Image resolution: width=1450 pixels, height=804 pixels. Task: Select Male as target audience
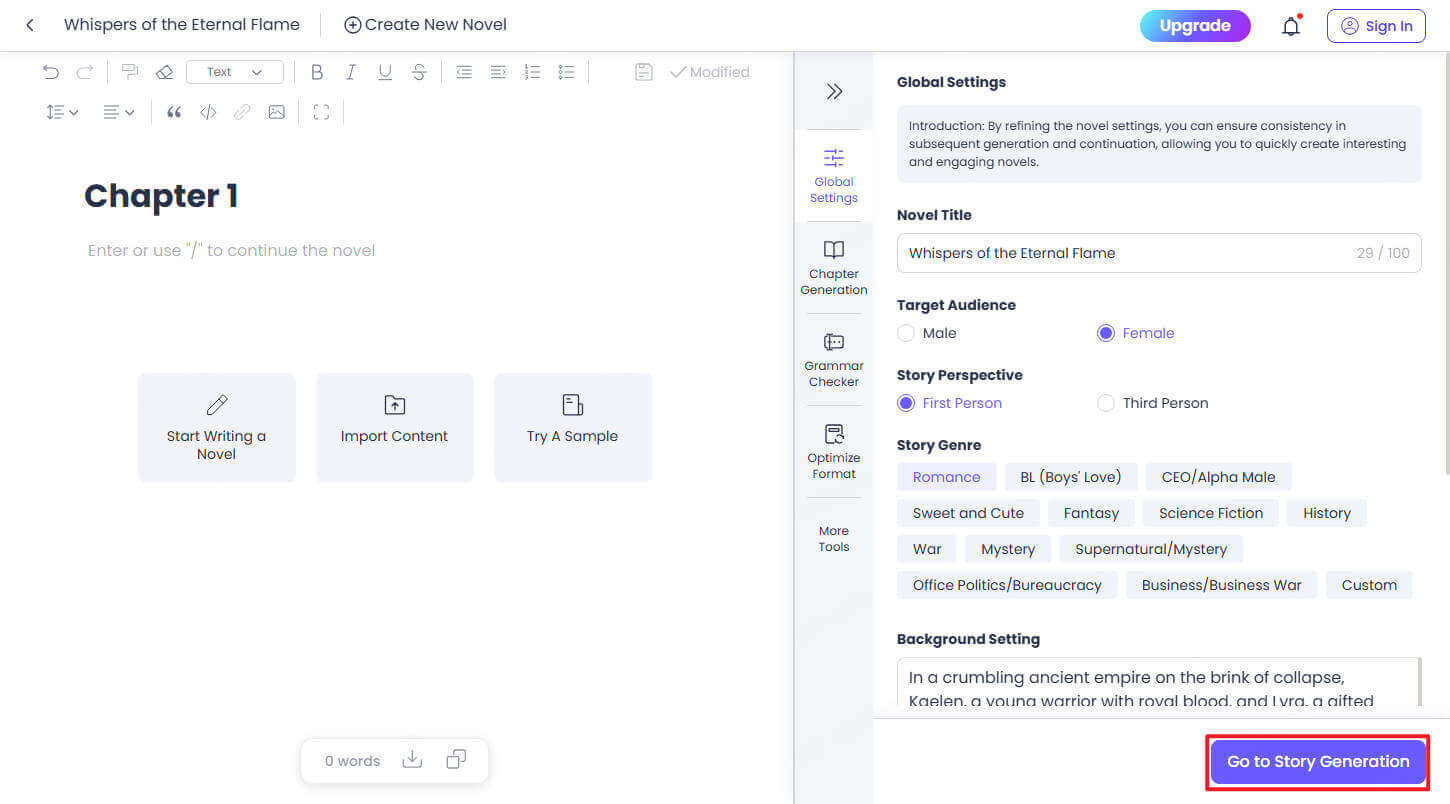906,333
